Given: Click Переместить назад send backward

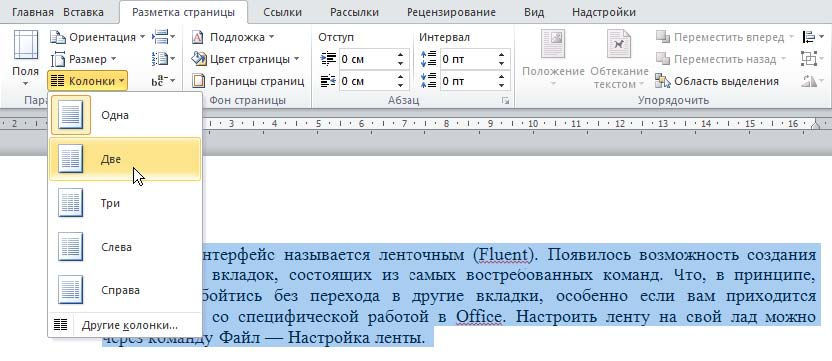Looking at the screenshot, I should (722, 59).
